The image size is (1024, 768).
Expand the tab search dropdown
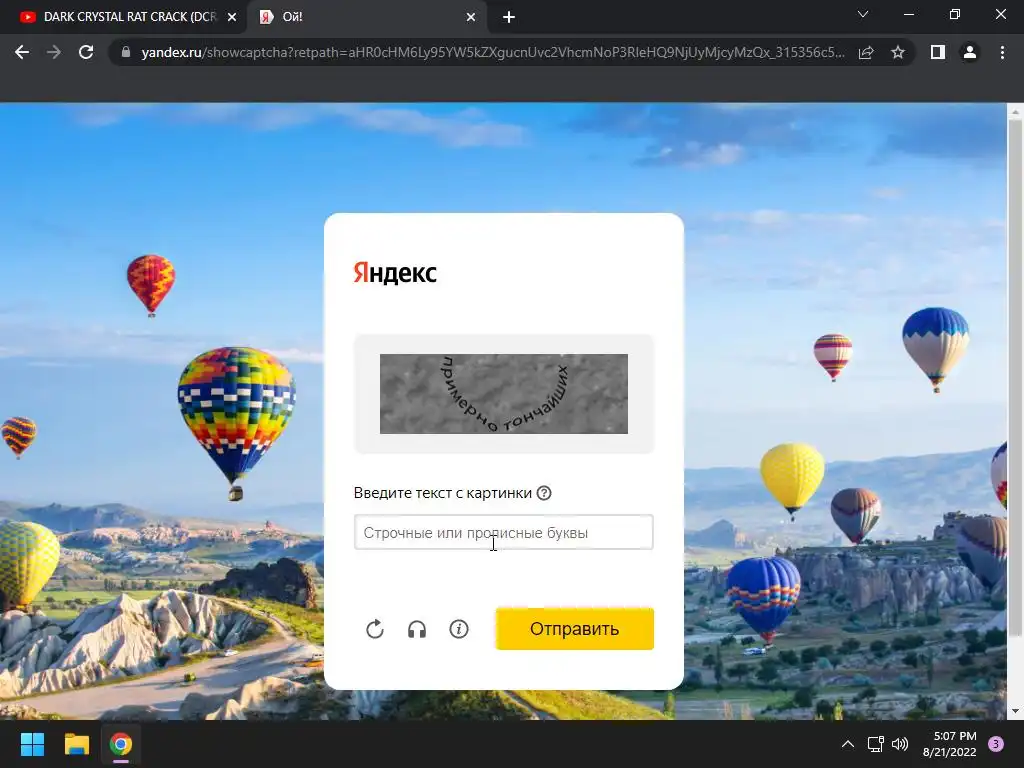pyautogui.click(x=863, y=14)
